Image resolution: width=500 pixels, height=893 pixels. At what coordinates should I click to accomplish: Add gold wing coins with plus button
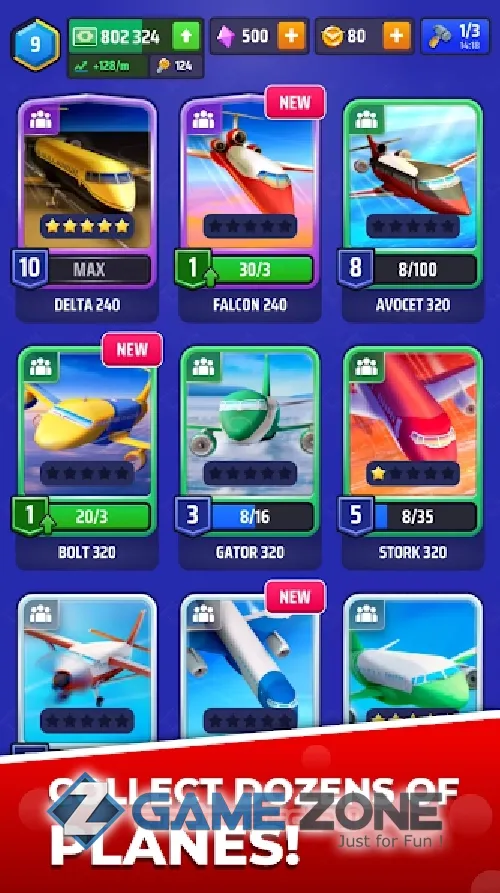[x=397, y=36]
